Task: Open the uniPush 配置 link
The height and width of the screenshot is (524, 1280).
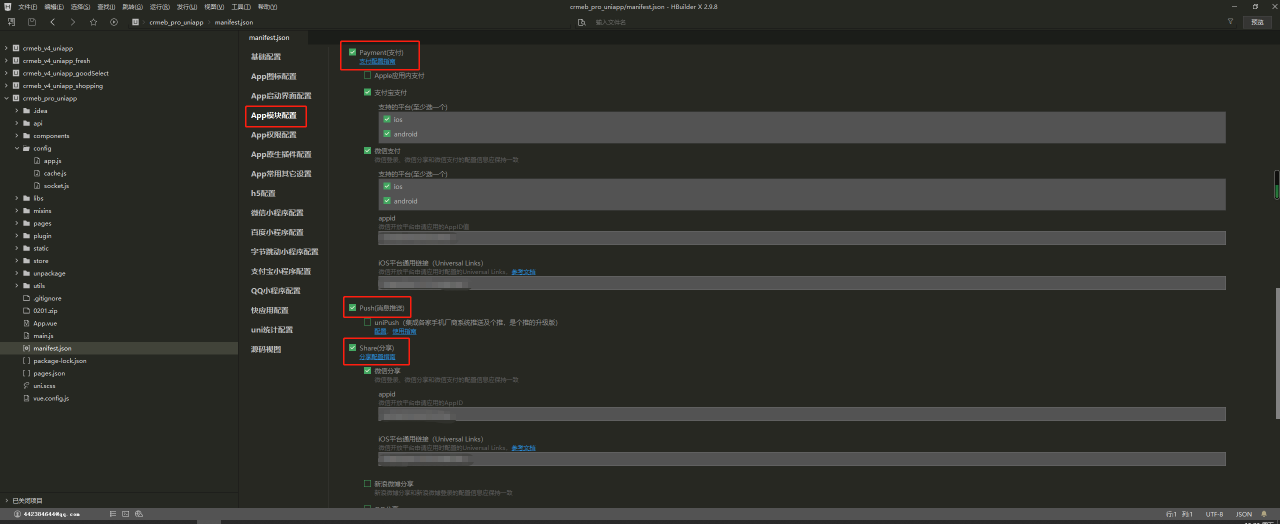Action: point(380,331)
